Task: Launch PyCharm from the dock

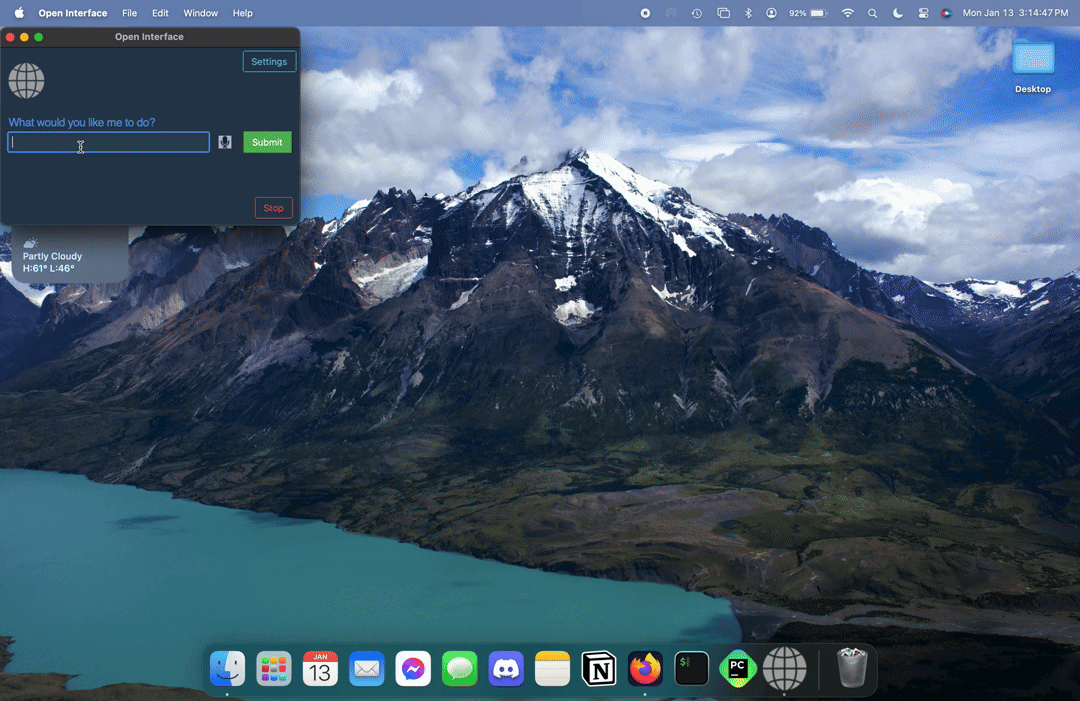Action: click(x=738, y=669)
